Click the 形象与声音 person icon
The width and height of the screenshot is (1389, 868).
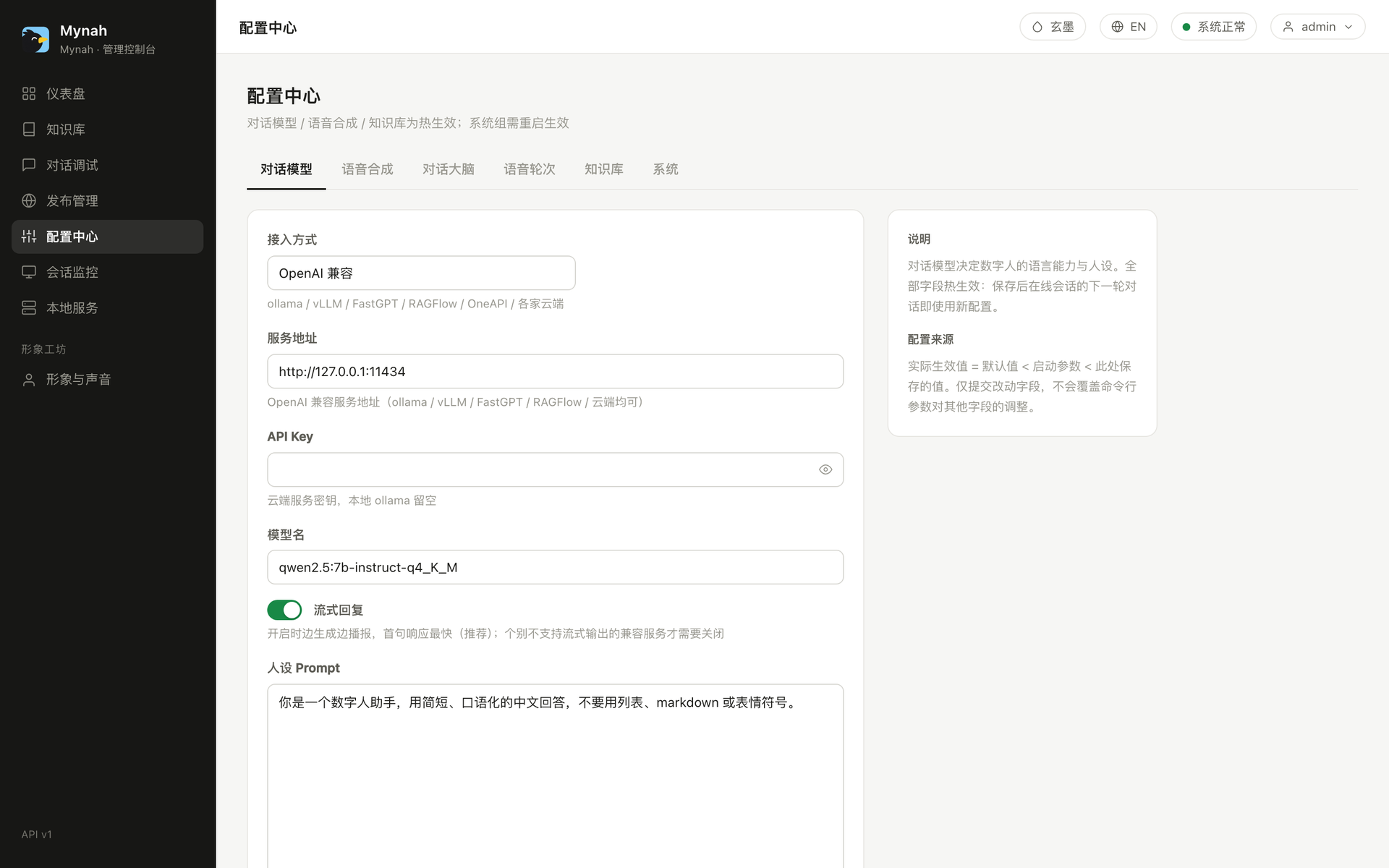[29, 380]
